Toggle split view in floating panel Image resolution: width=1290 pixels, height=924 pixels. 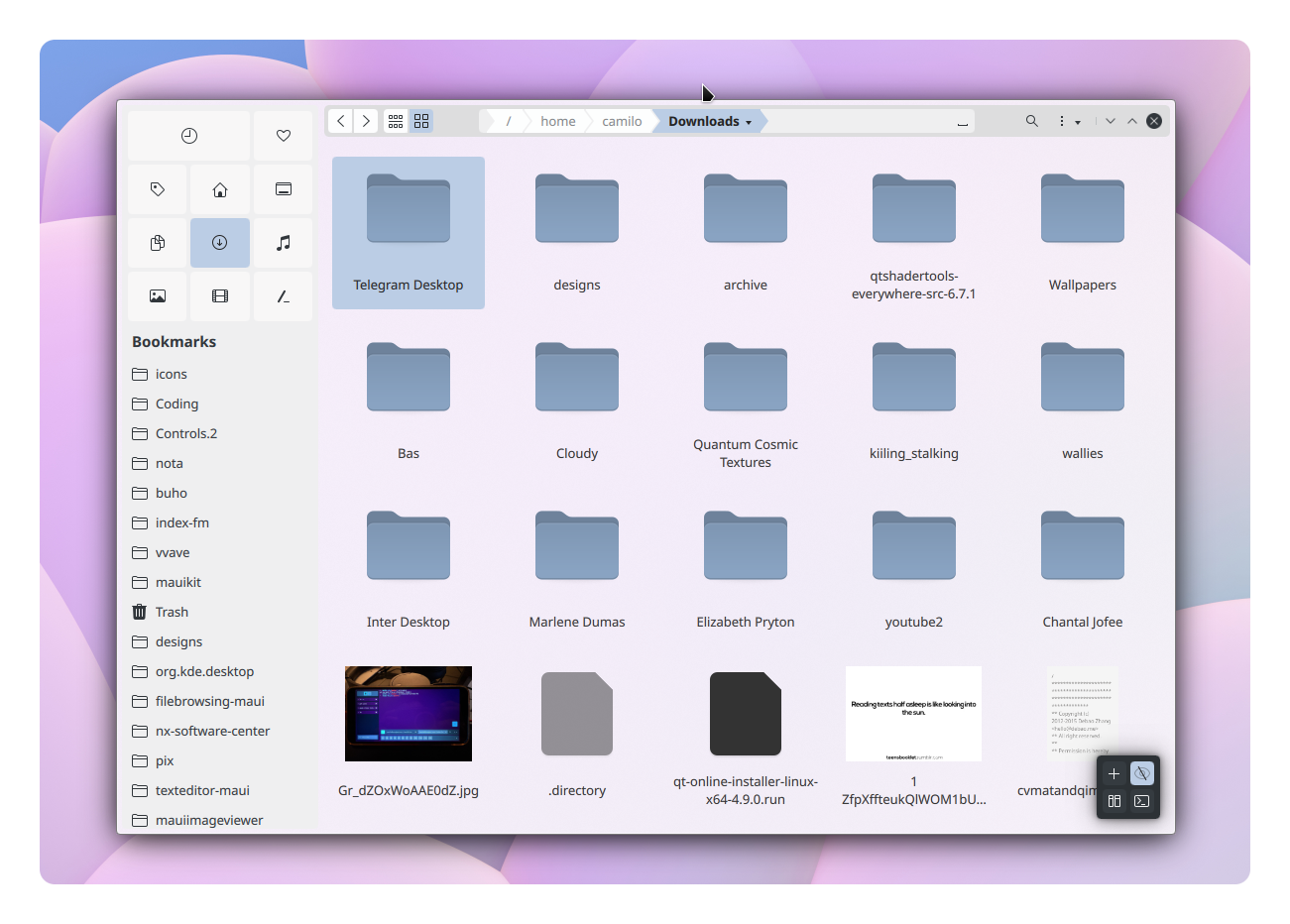pos(1114,801)
